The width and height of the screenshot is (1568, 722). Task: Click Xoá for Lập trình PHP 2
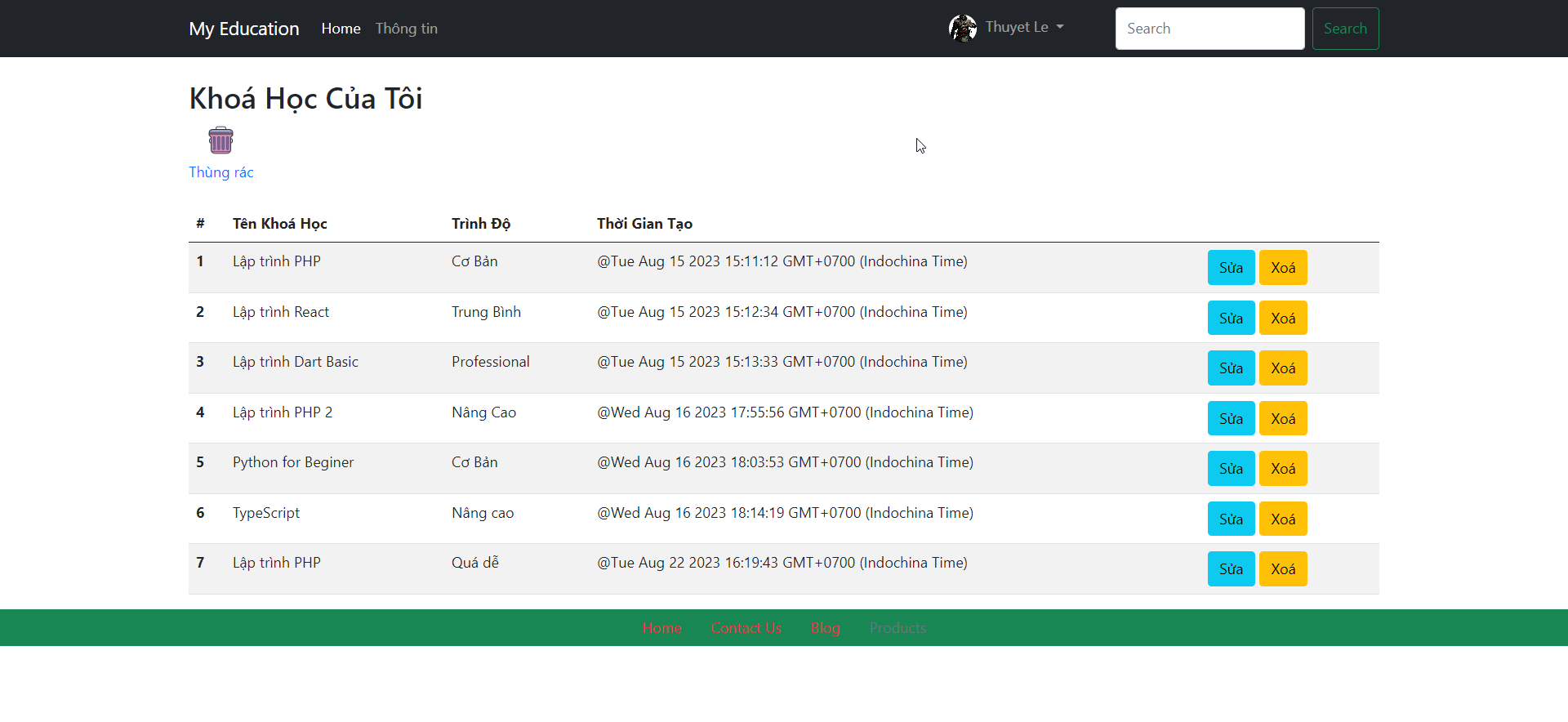coord(1282,419)
